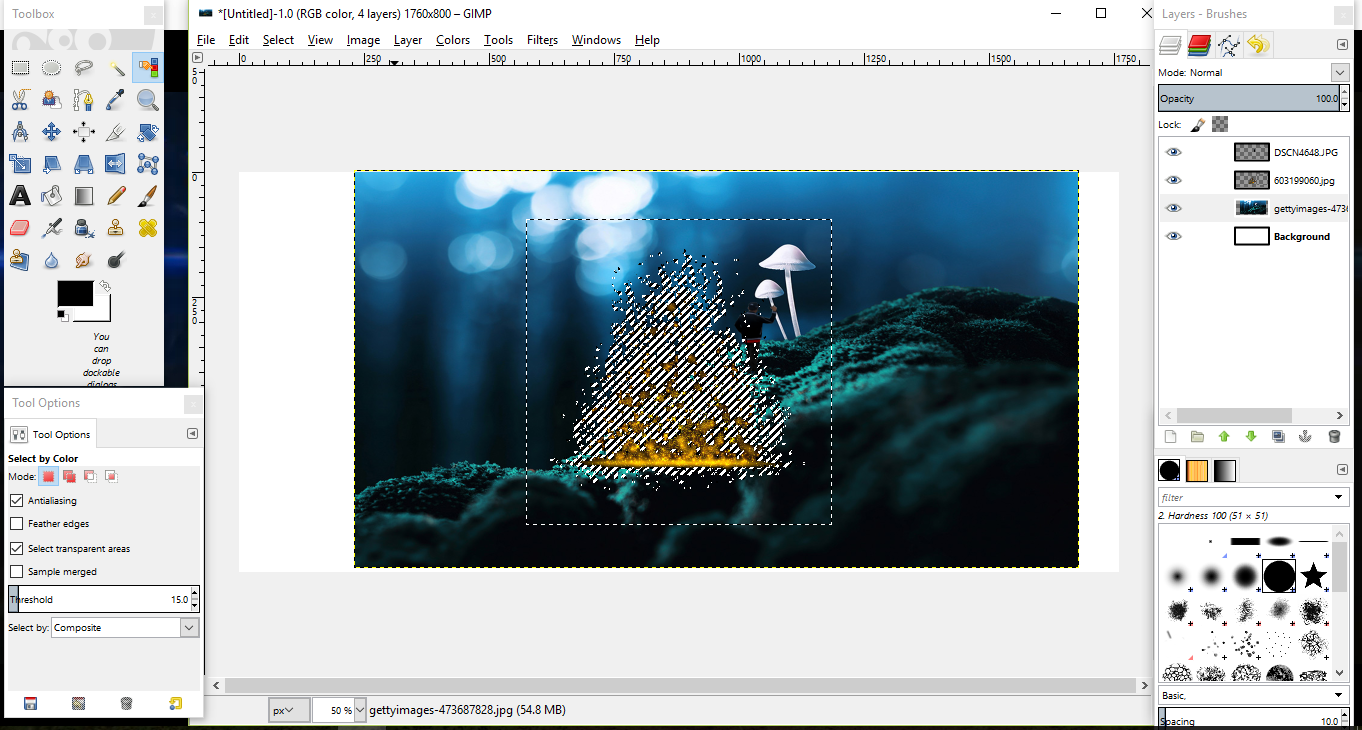Hide the DSCN4648.JPG layer

coord(1174,152)
